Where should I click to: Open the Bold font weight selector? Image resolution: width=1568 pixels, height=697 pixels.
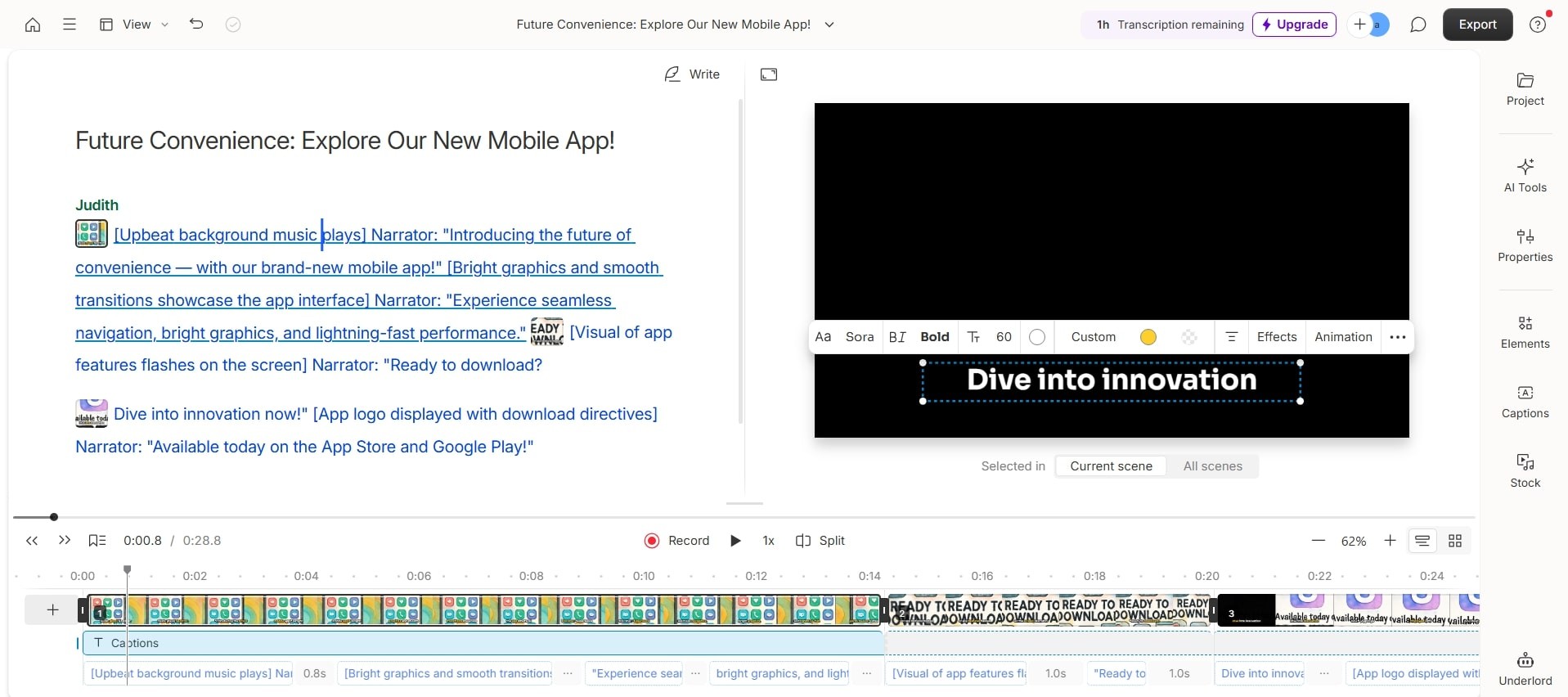point(935,337)
